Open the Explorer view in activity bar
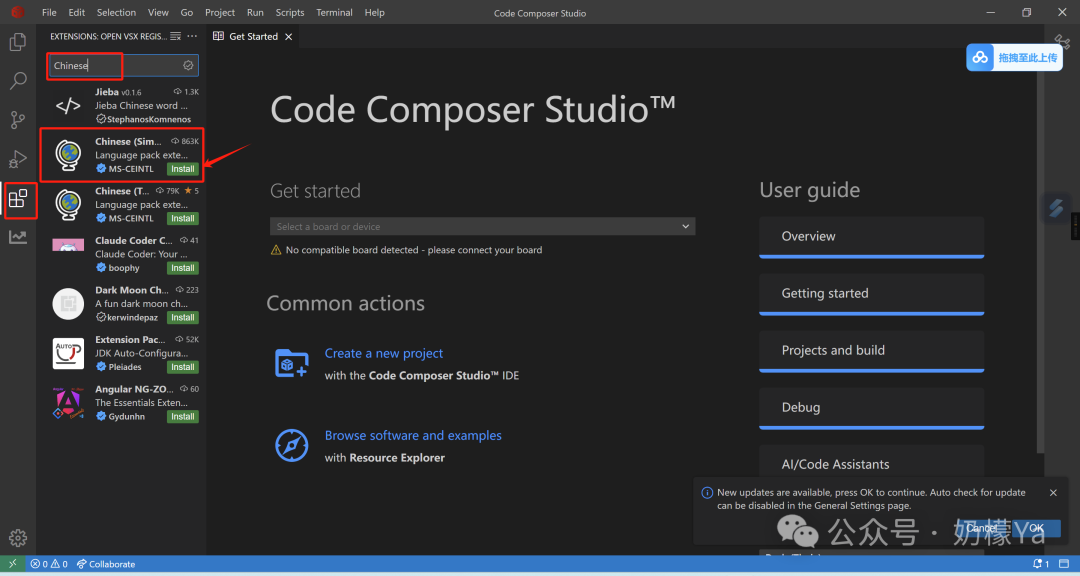Image resolution: width=1080 pixels, height=576 pixels. pos(18,42)
